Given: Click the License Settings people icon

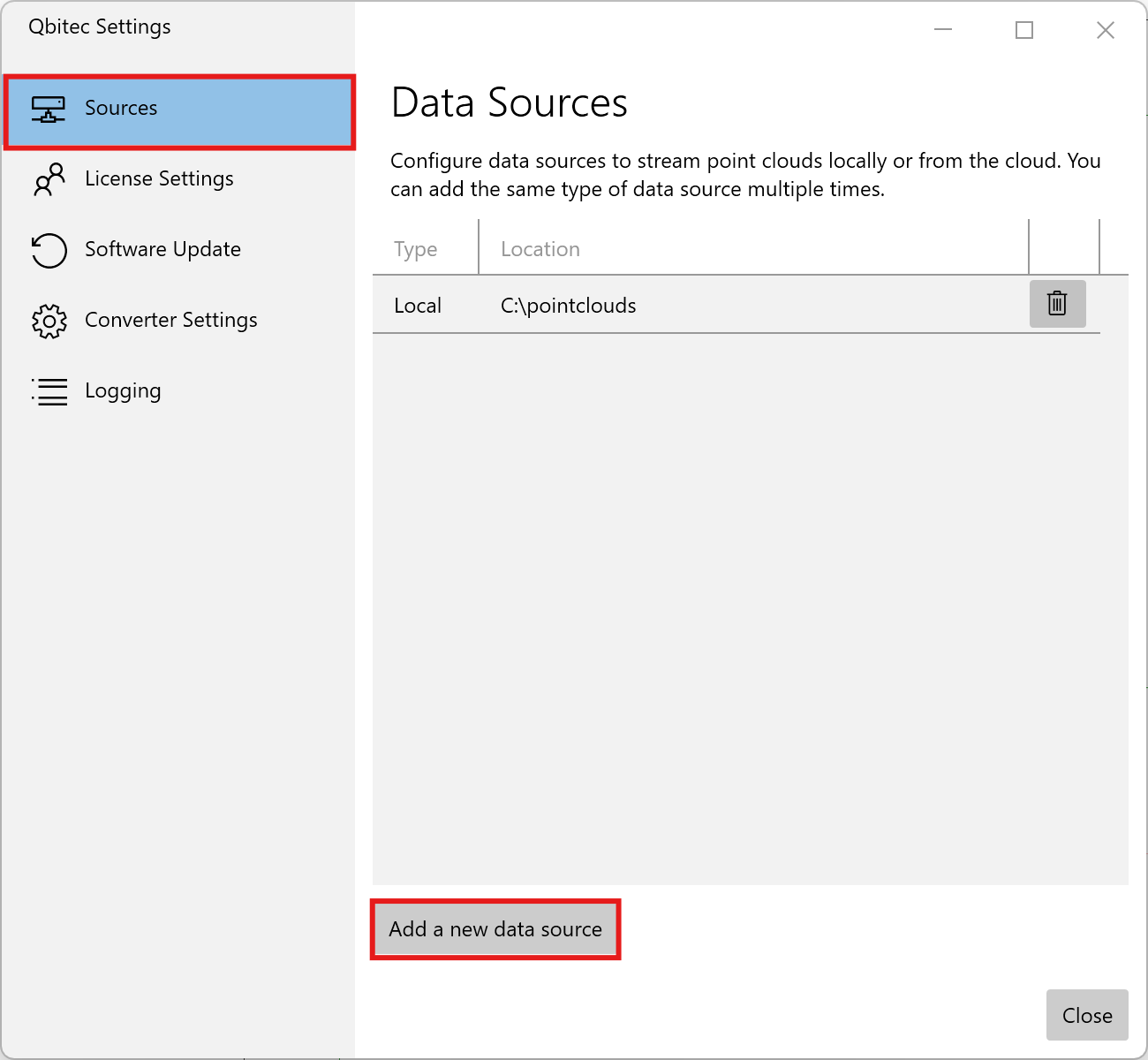Looking at the screenshot, I should coord(49,179).
